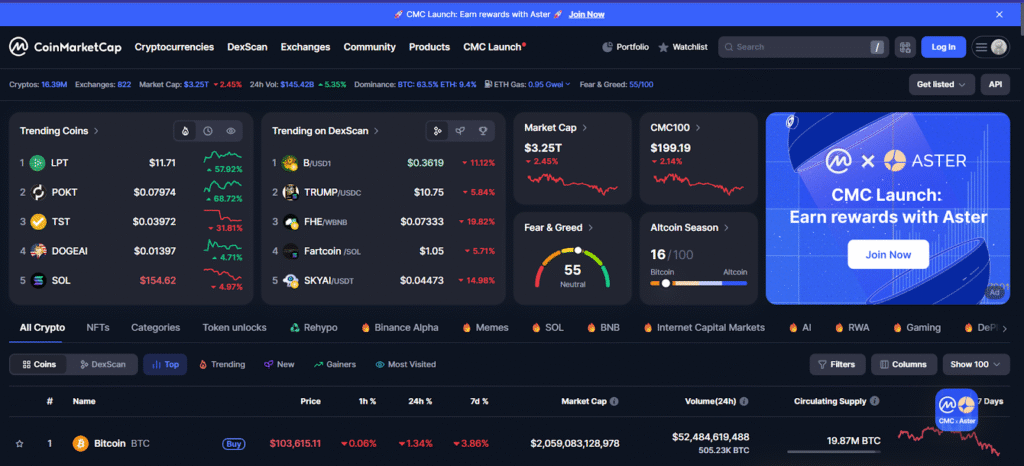Open the Portfolio pie-chart icon
This screenshot has height=466, width=1024.
click(x=607, y=47)
